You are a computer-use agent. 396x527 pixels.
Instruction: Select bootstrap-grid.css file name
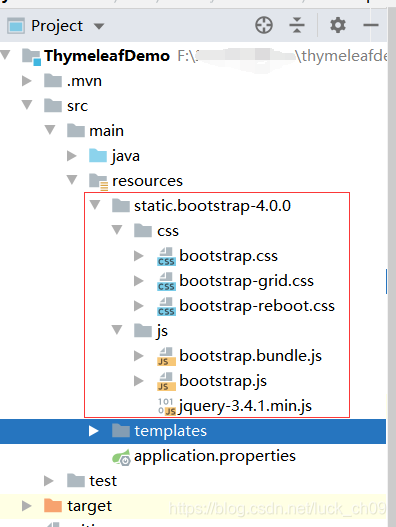(246, 281)
